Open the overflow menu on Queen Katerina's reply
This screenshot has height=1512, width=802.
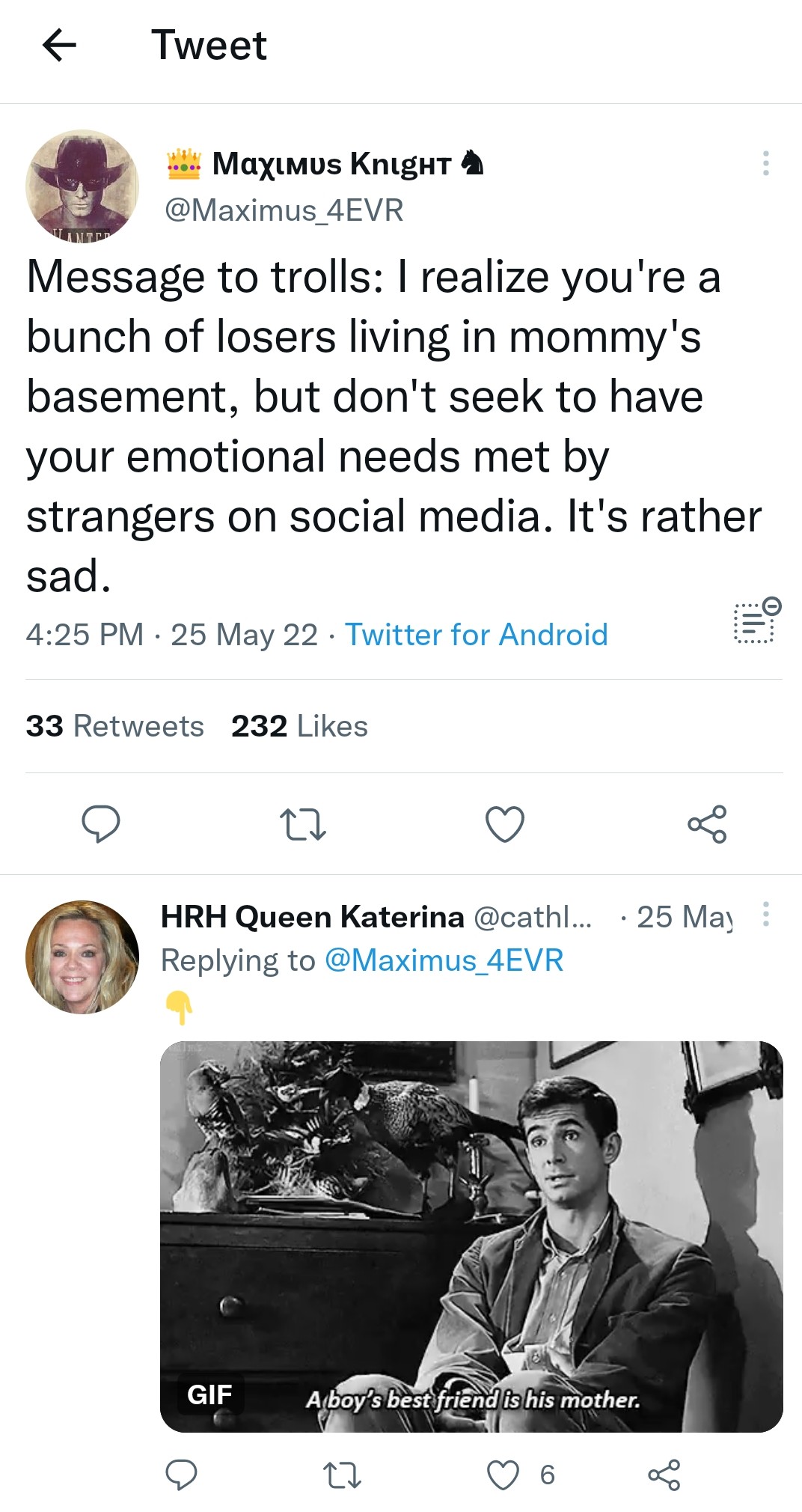coord(765,915)
